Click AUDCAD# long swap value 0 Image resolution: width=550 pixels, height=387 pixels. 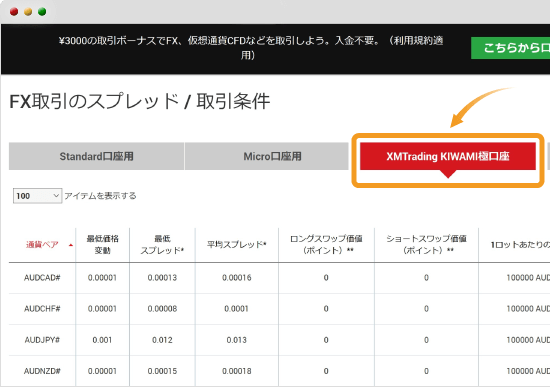326,278
